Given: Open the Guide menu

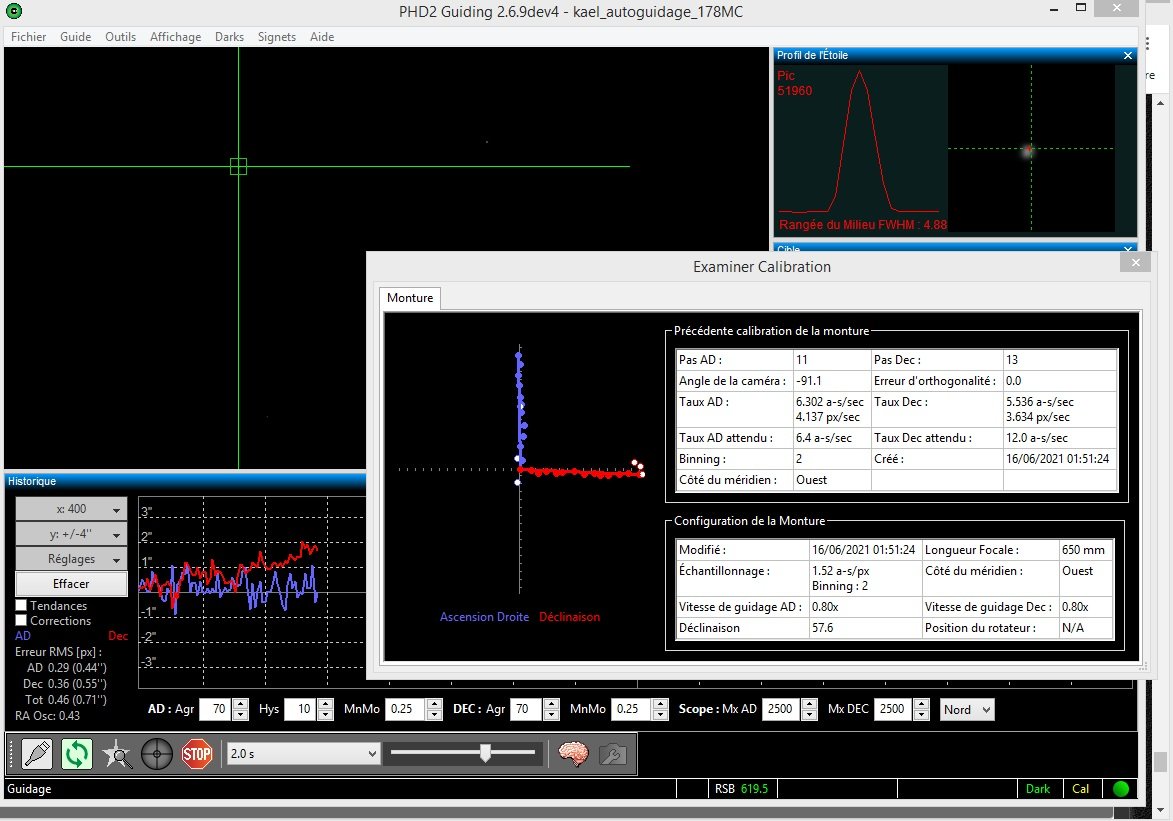Looking at the screenshot, I should 76,37.
